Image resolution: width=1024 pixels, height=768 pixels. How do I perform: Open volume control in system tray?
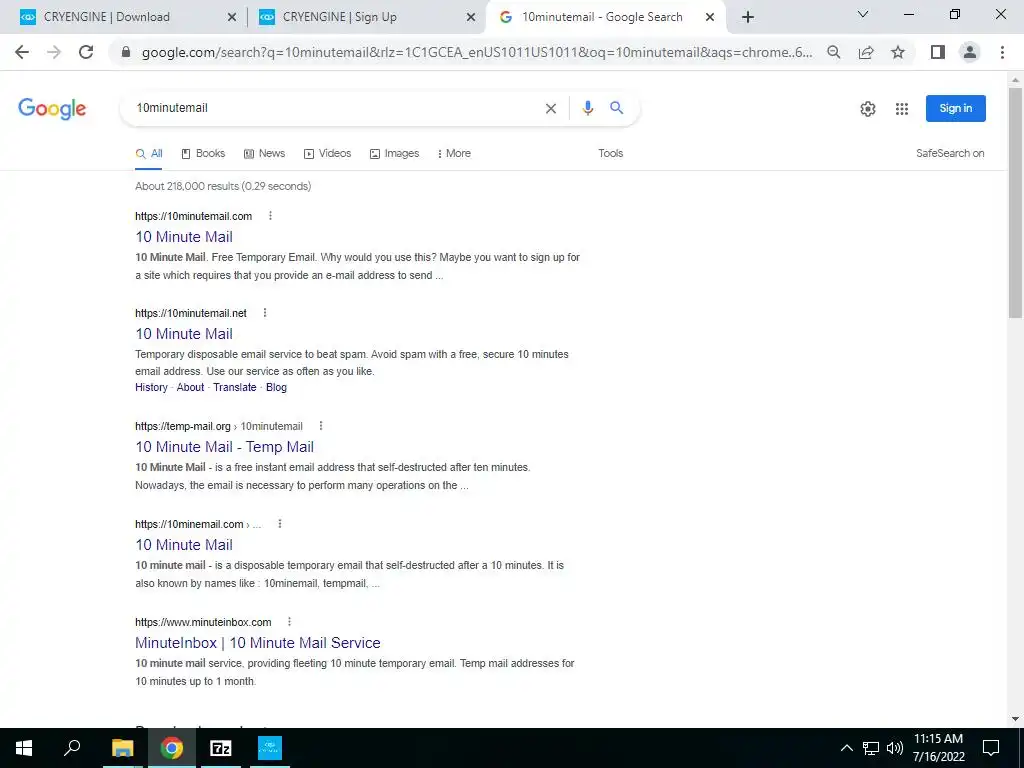[895, 748]
